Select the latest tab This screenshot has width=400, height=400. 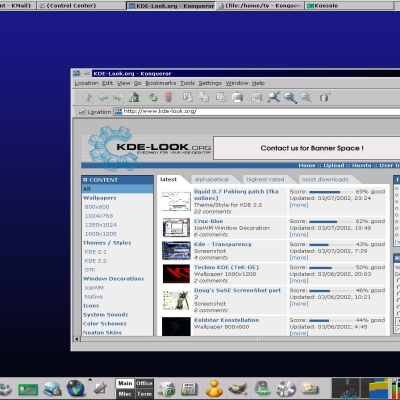coord(169,179)
